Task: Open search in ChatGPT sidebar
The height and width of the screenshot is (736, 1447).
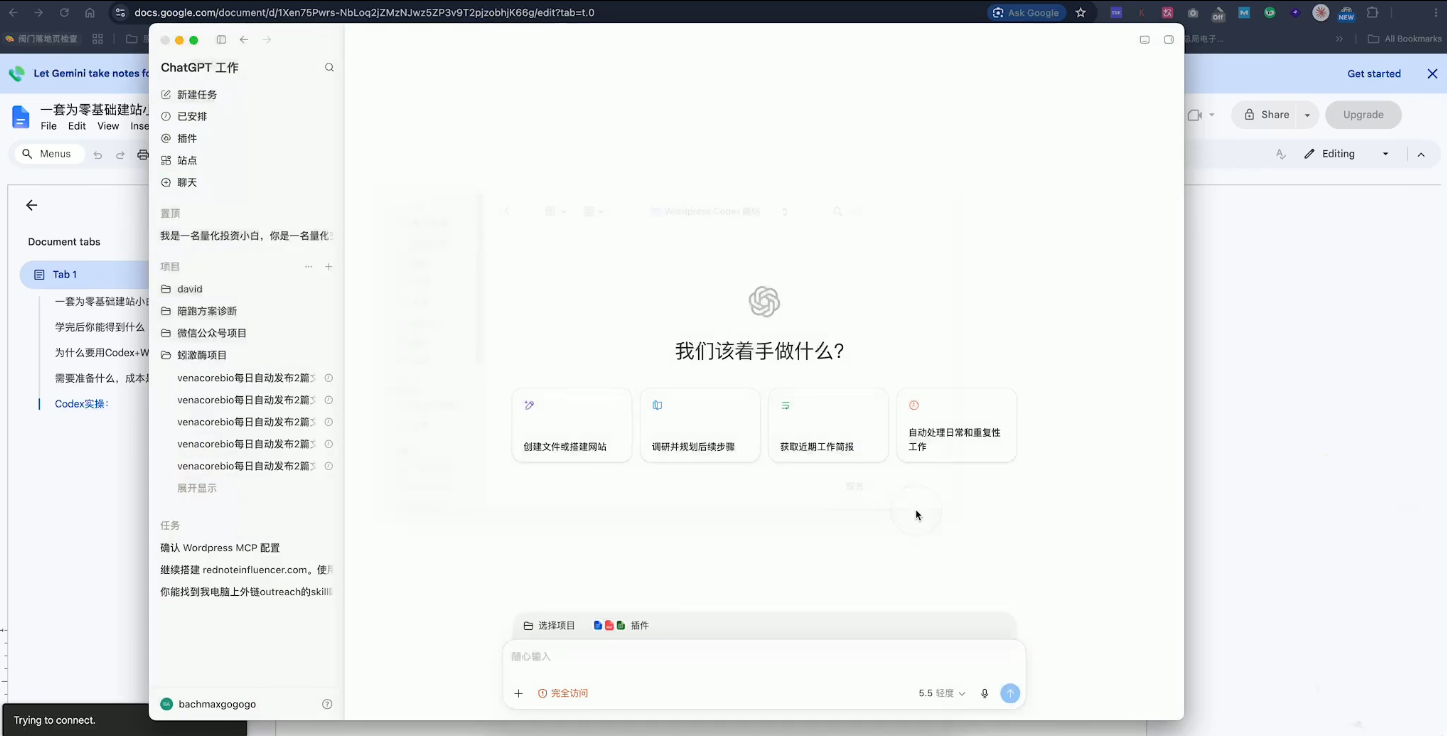Action: click(329, 68)
